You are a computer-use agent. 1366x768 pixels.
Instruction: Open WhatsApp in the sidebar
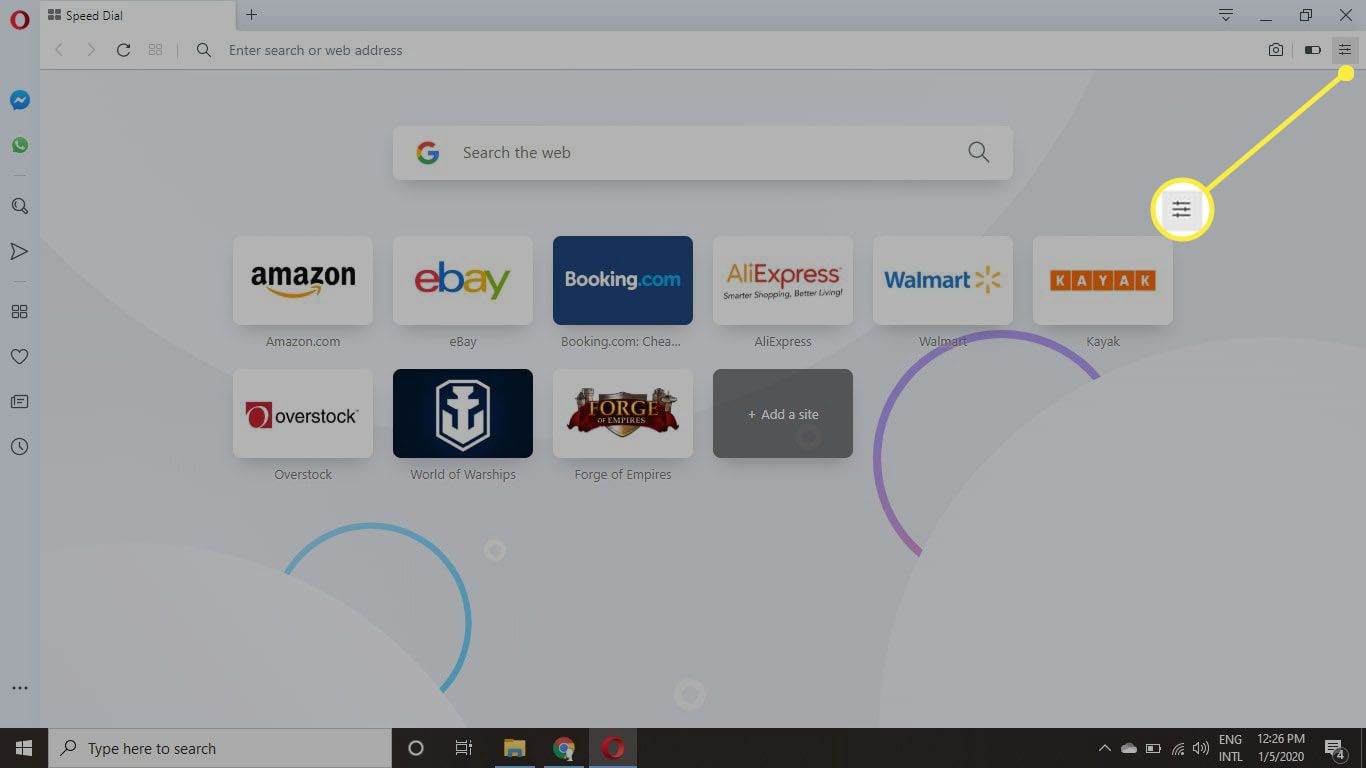pyautogui.click(x=19, y=145)
